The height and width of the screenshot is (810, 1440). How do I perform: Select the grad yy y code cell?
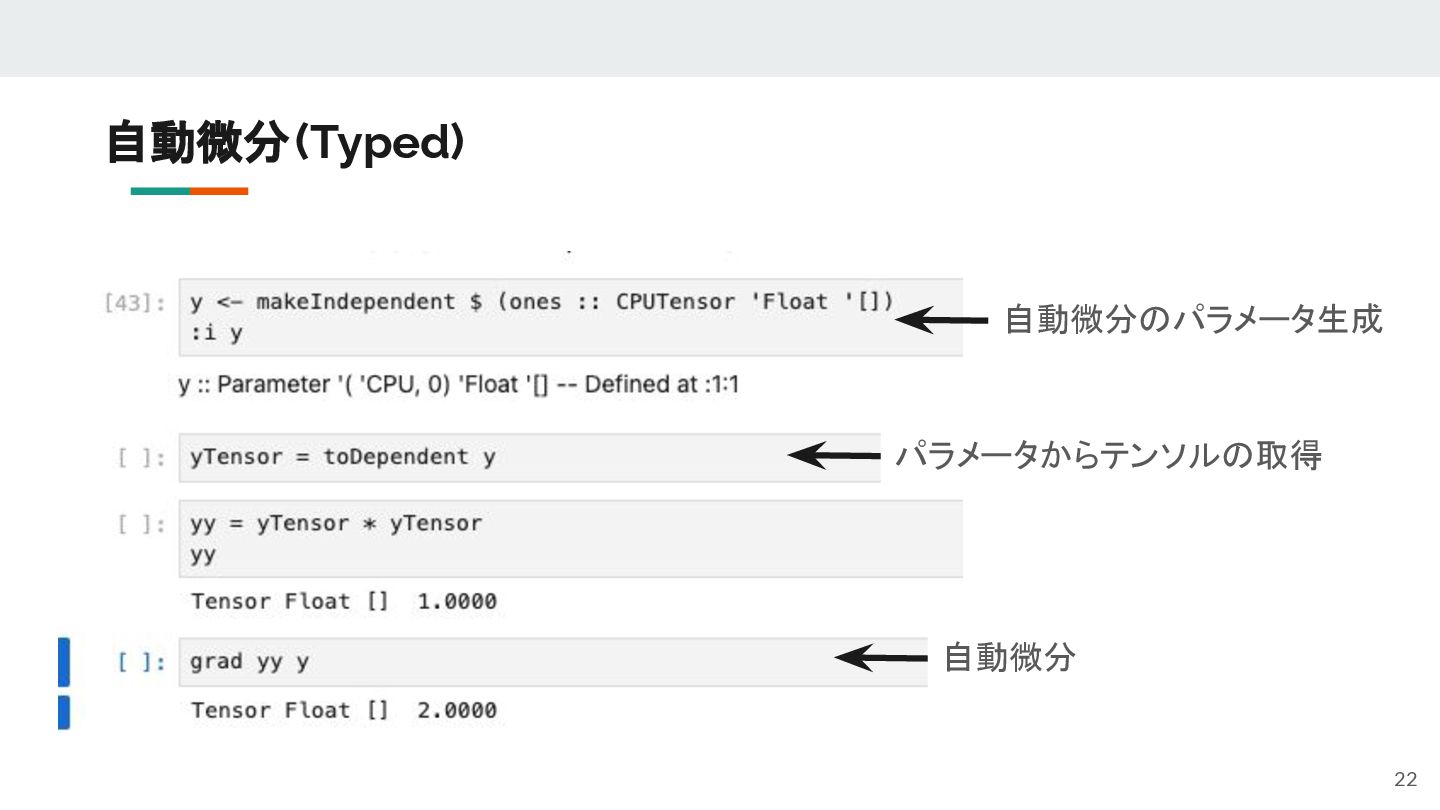click(x=553, y=662)
